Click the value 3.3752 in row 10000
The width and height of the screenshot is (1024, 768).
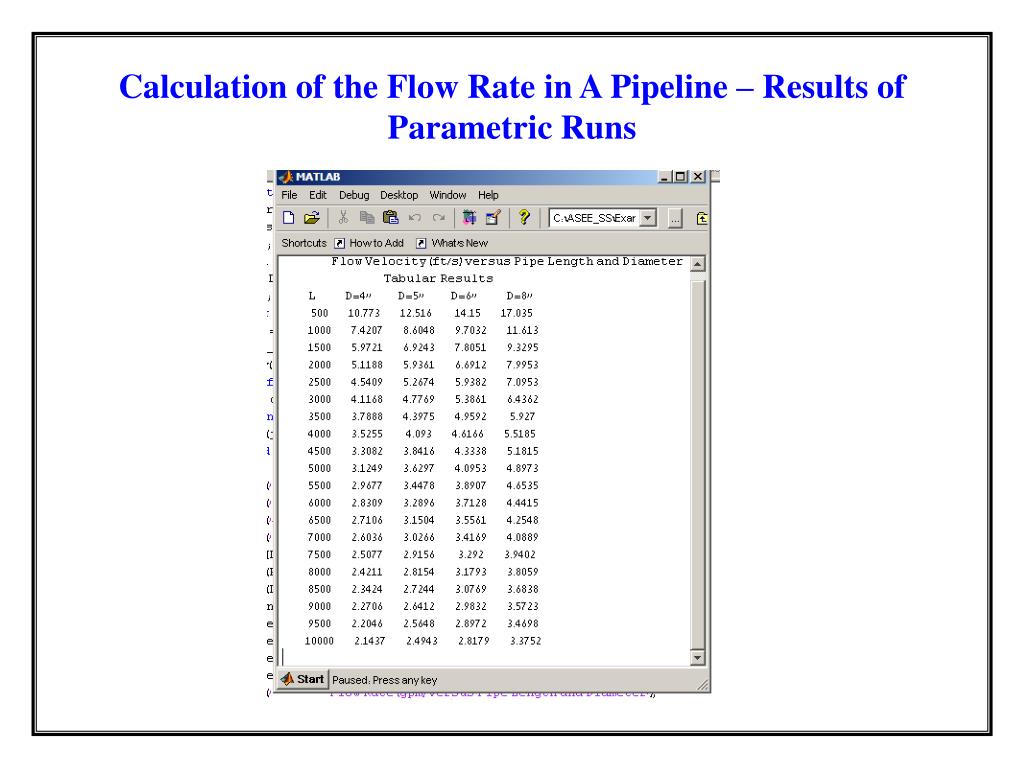(x=526, y=641)
